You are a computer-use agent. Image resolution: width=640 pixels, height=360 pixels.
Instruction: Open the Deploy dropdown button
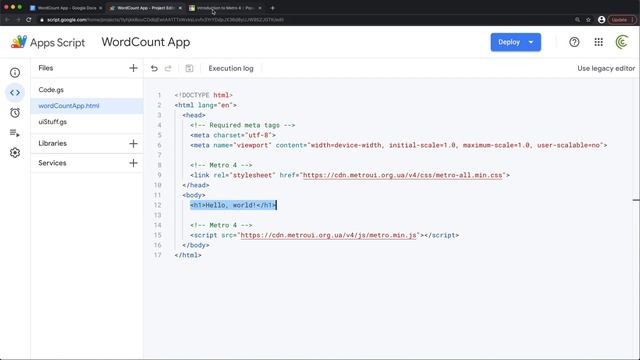coord(516,42)
